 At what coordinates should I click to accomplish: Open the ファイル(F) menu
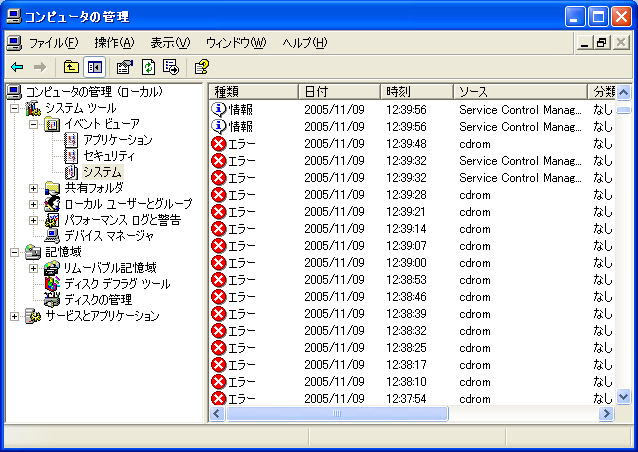click(x=53, y=43)
